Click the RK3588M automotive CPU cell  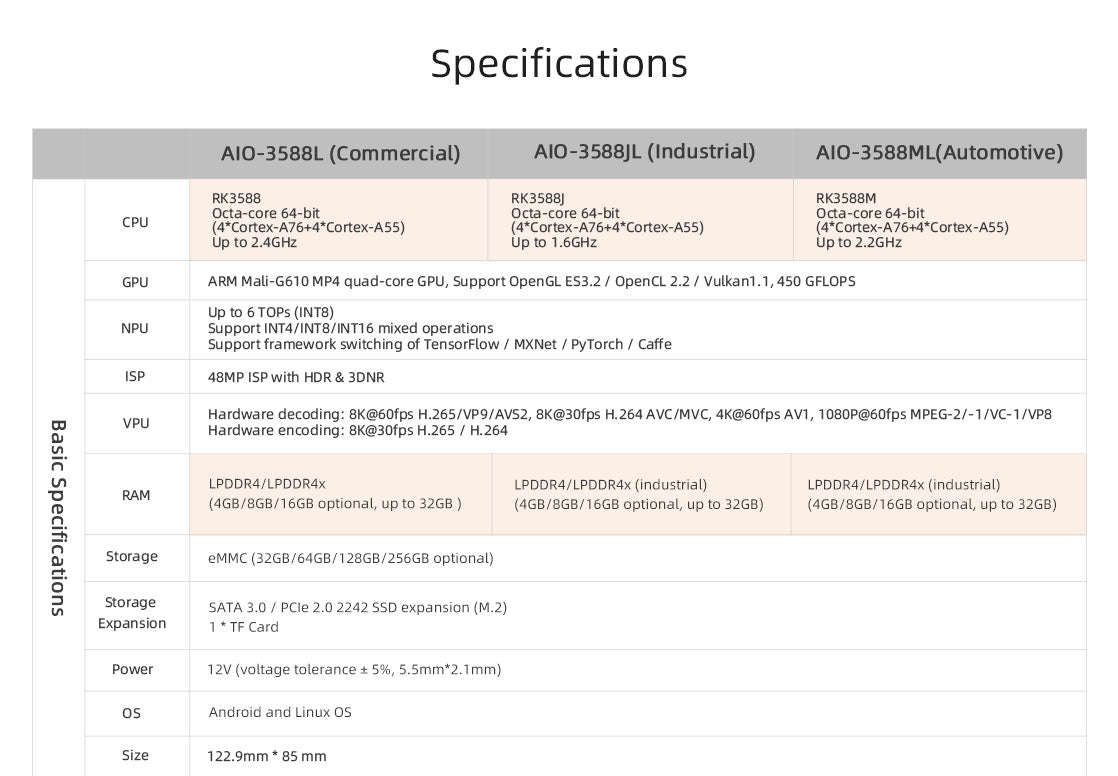[912, 220]
